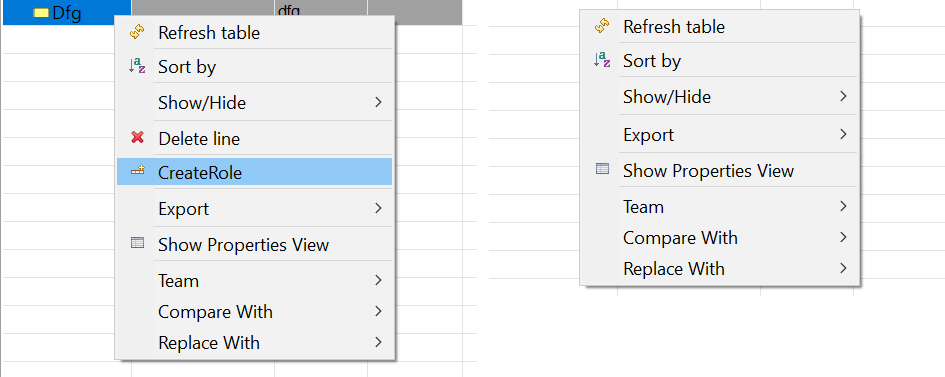Image resolution: width=945 pixels, height=377 pixels.
Task: Open the Replace With submenu arrow in the right menu
Action: point(843,268)
